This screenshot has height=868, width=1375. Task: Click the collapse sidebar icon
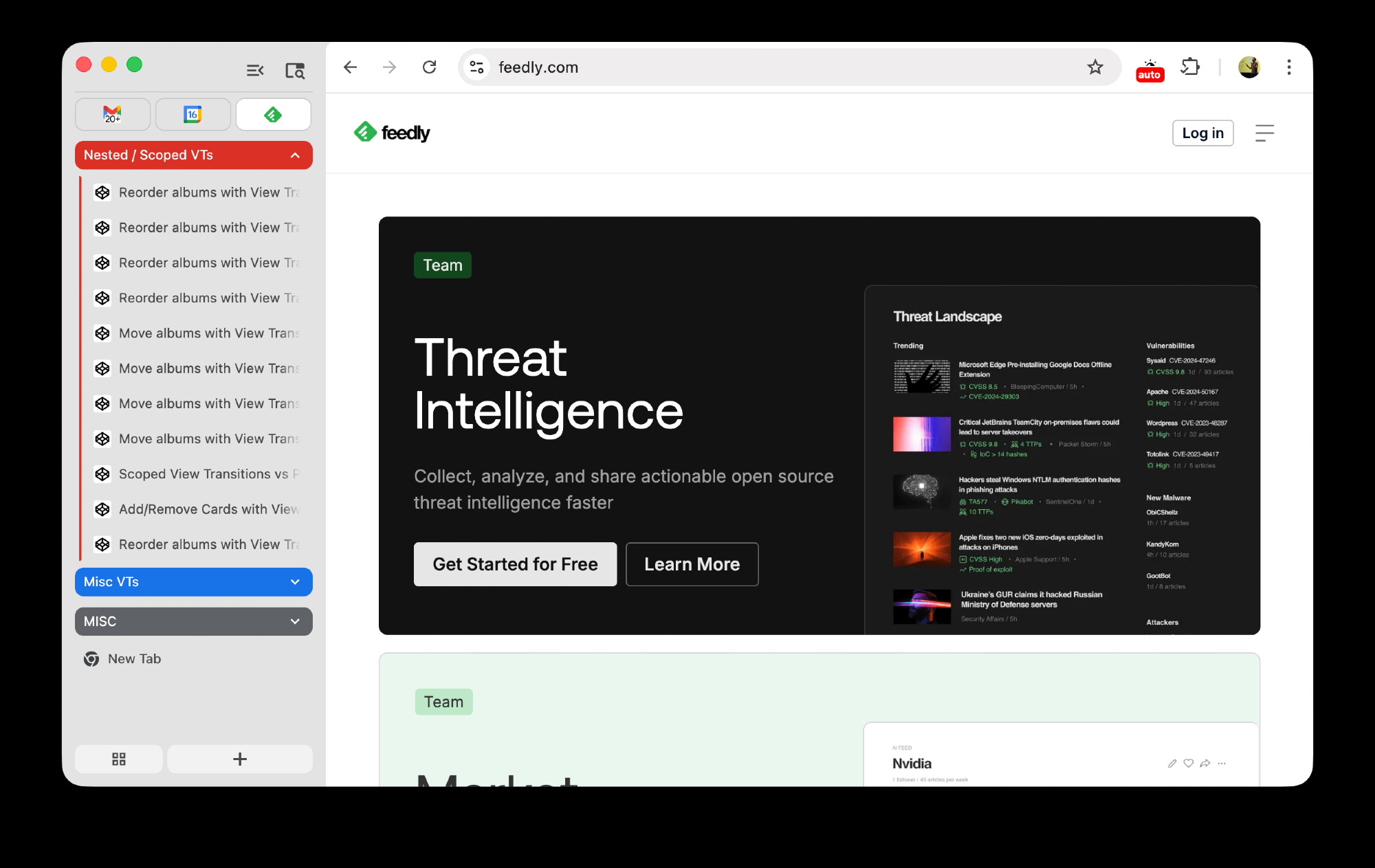255,70
